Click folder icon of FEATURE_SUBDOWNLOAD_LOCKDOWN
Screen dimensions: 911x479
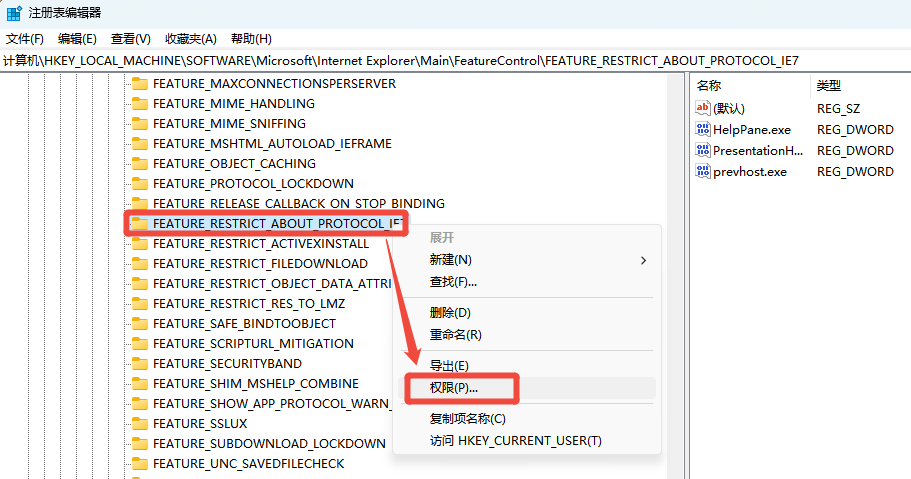point(139,444)
